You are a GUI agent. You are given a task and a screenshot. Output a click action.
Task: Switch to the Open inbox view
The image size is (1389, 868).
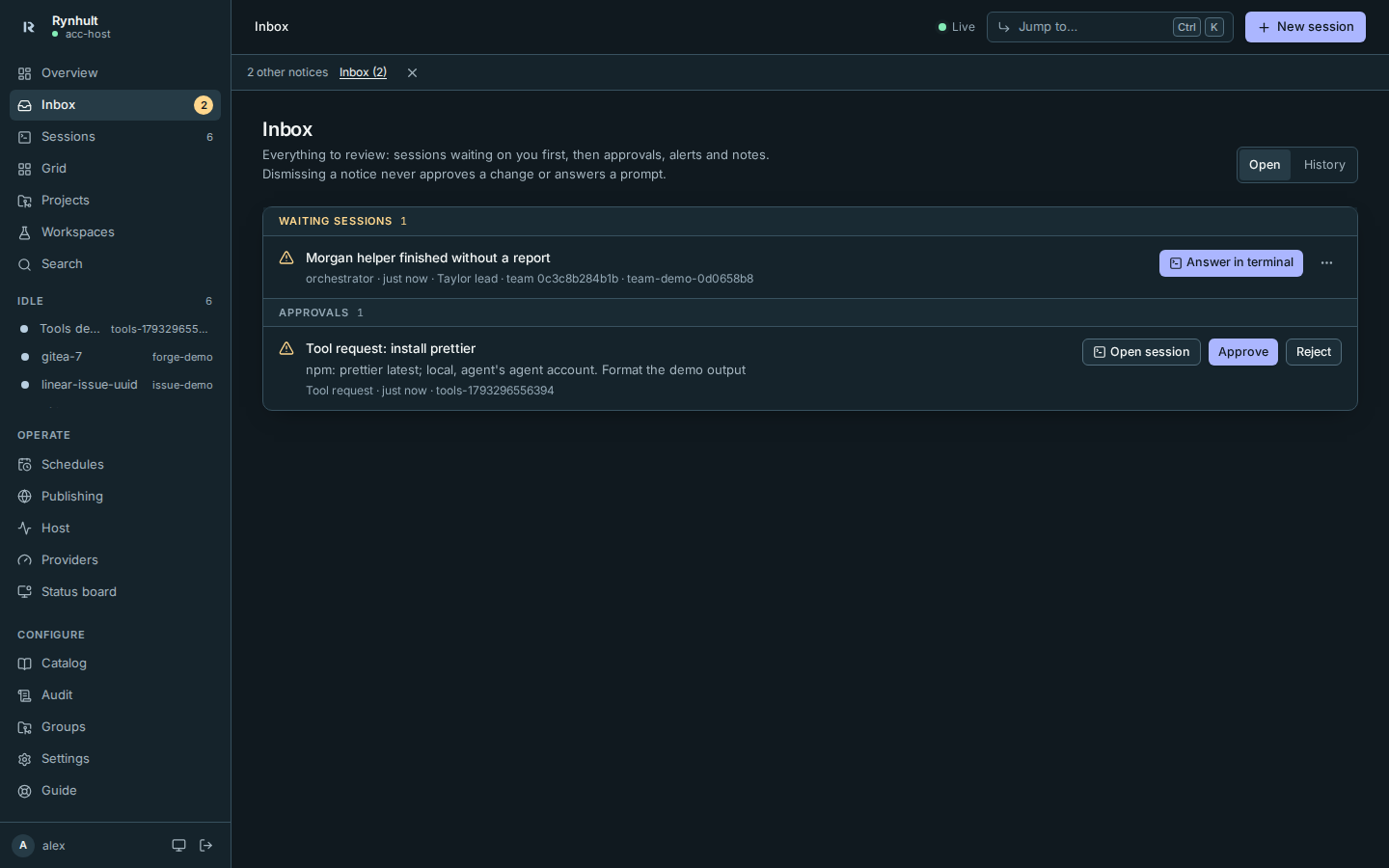tap(1265, 165)
